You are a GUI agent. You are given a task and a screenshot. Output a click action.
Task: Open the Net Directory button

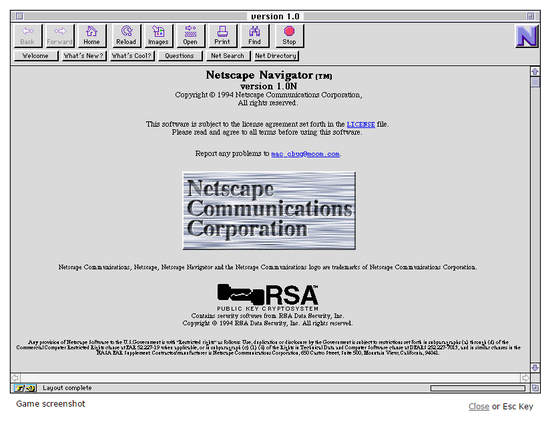click(x=276, y=56)
